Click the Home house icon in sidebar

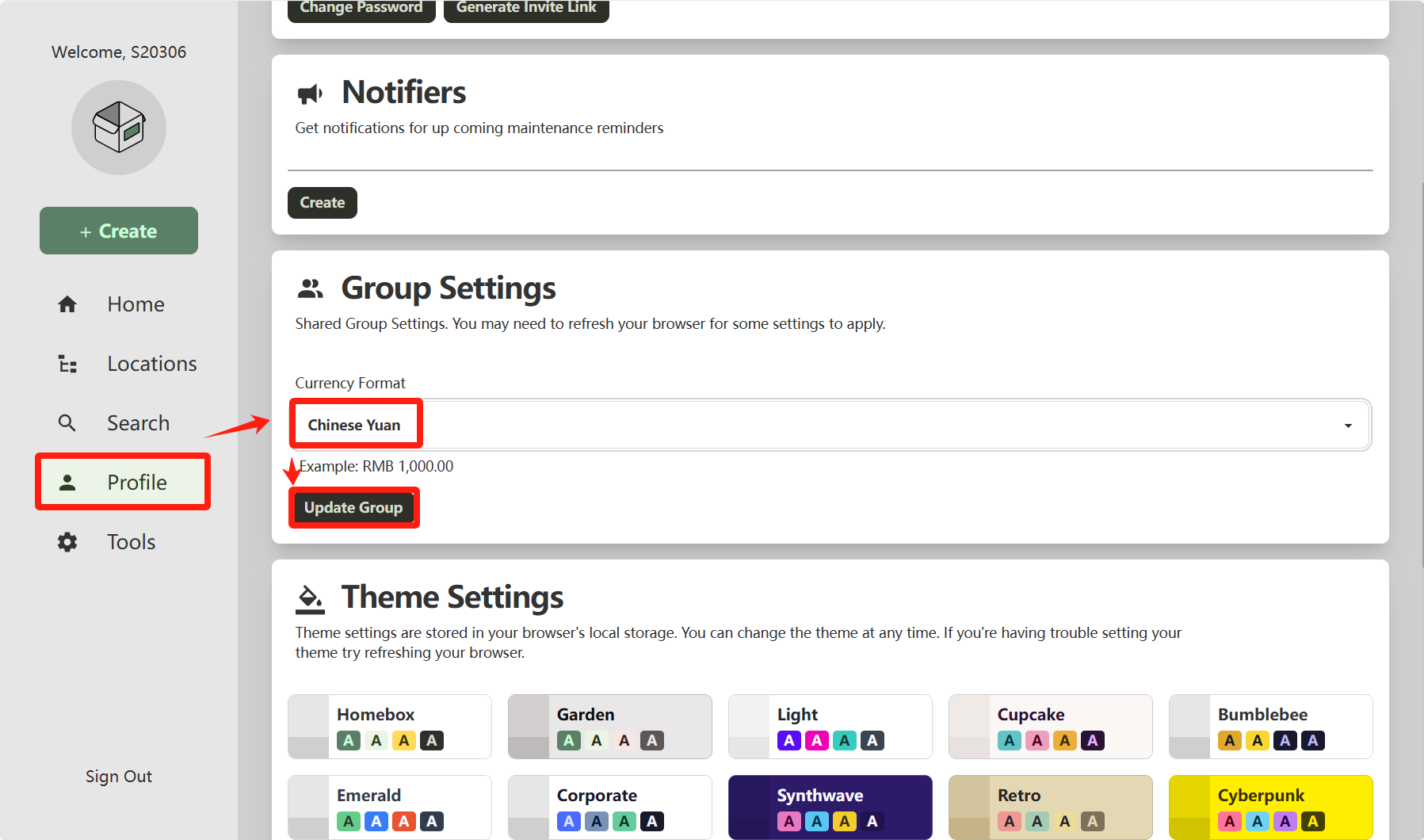click(x=67, y=304)
